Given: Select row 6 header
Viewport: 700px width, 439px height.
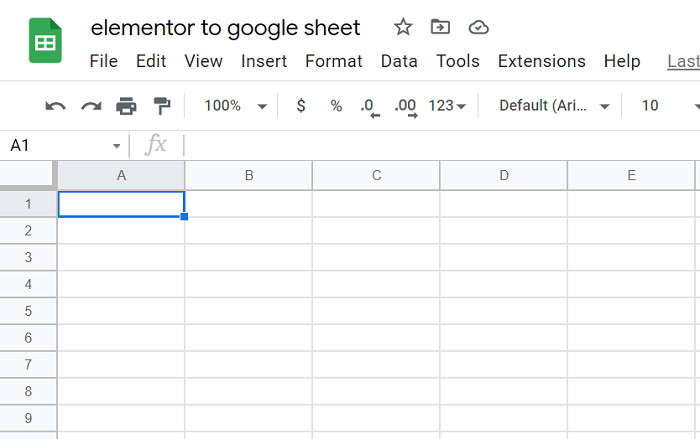Looking at the screenshot, I should tap(28, 338).
